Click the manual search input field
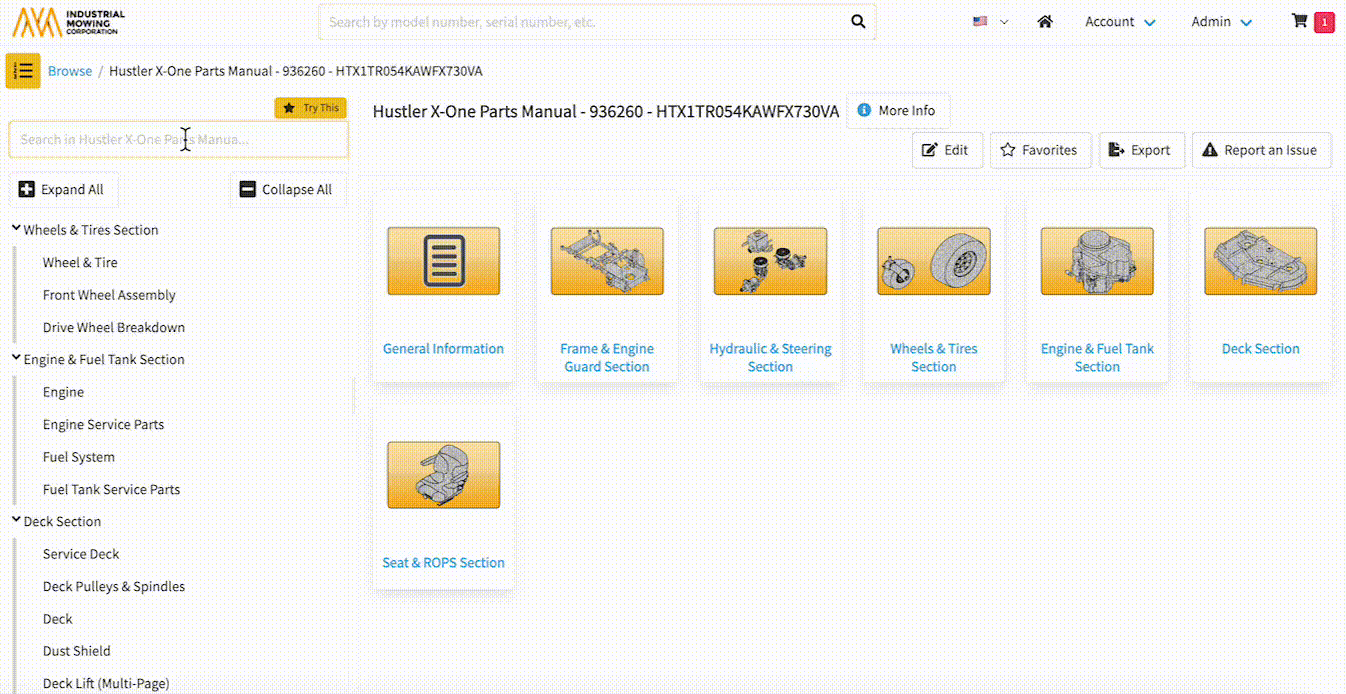 [x=178, y=140]
